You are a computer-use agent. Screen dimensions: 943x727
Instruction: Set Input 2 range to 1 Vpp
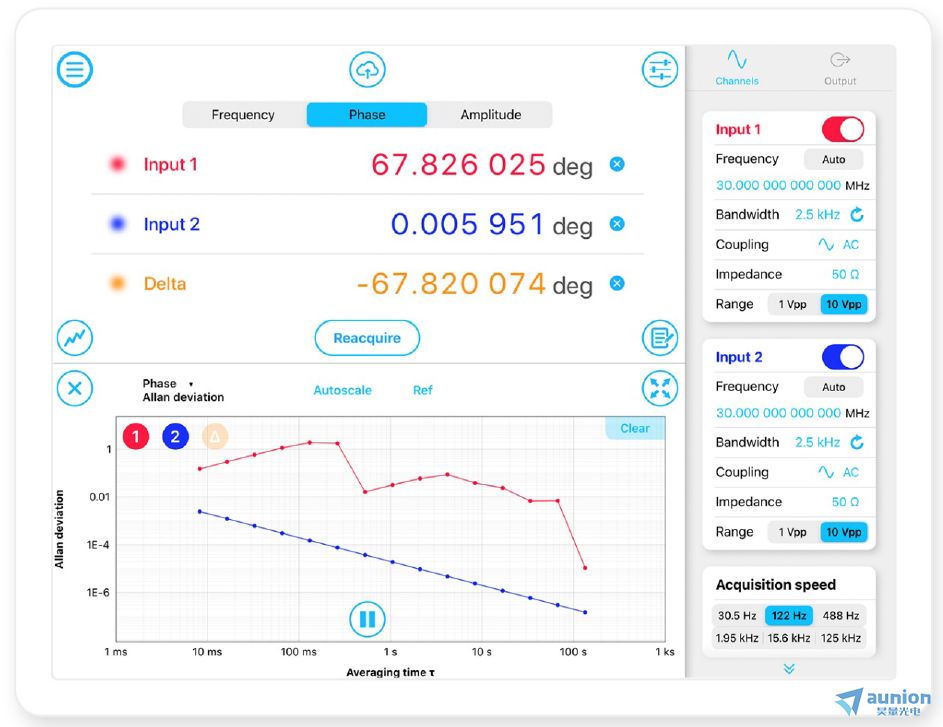(793, 532)
